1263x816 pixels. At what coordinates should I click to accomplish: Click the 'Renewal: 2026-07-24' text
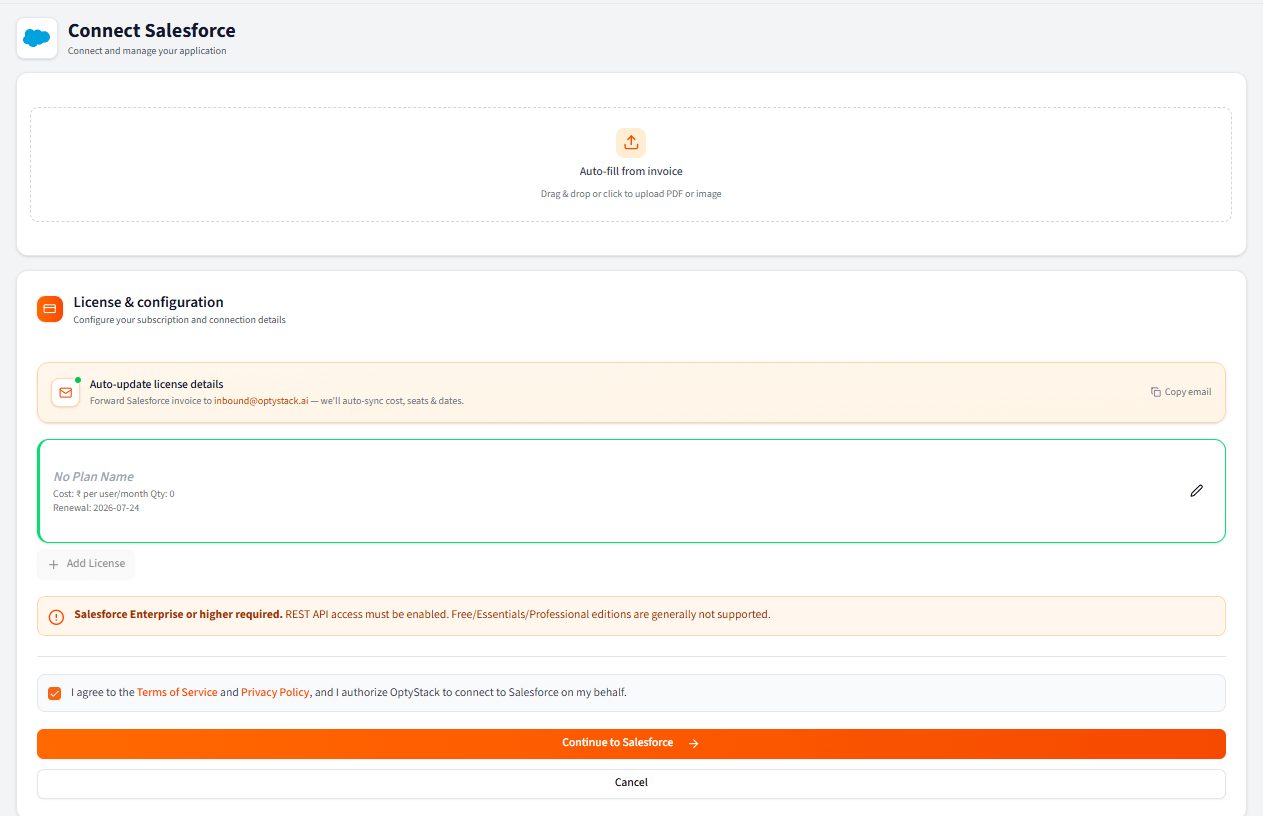coord(96,508)
